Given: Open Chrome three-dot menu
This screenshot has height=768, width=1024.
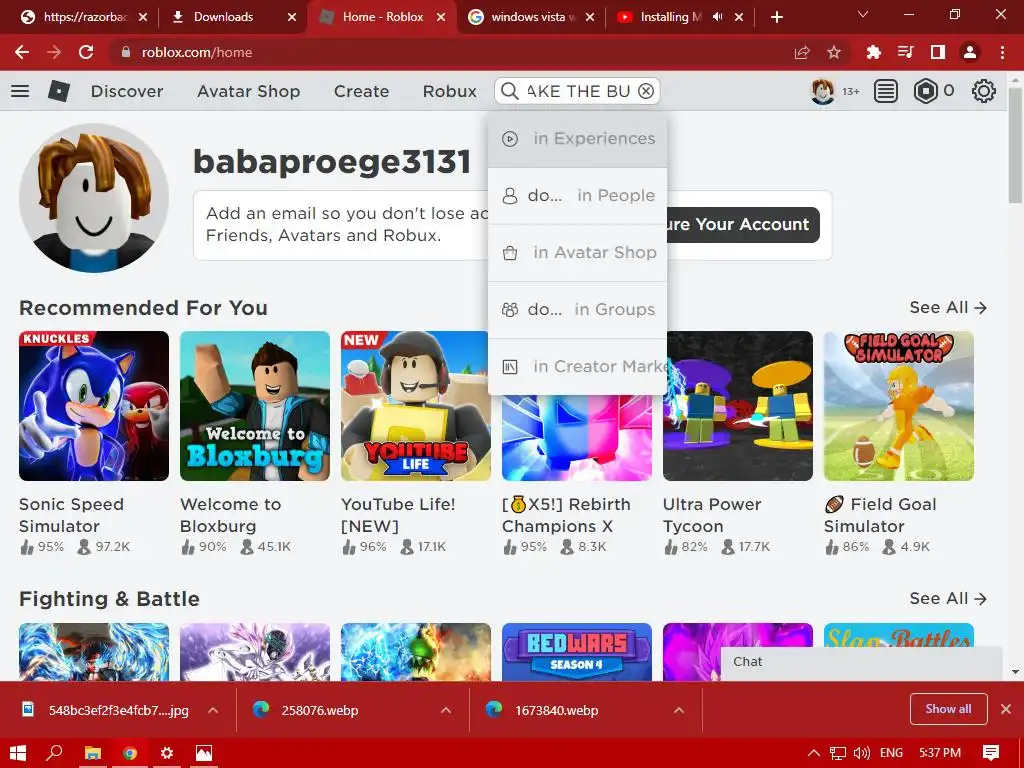Looking at the screenshot, I should coord(1002,52).
